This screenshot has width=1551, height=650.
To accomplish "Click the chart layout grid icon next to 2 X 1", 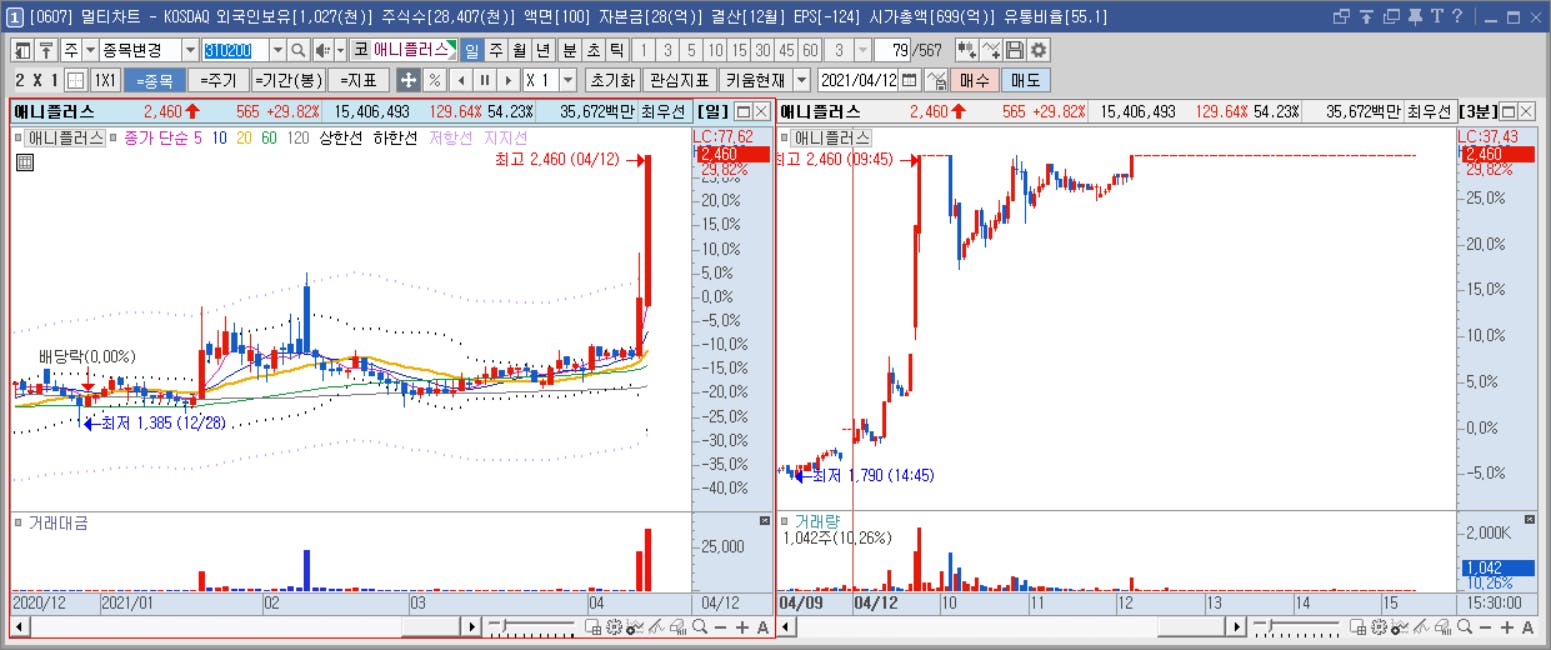I will coord(75,80).
